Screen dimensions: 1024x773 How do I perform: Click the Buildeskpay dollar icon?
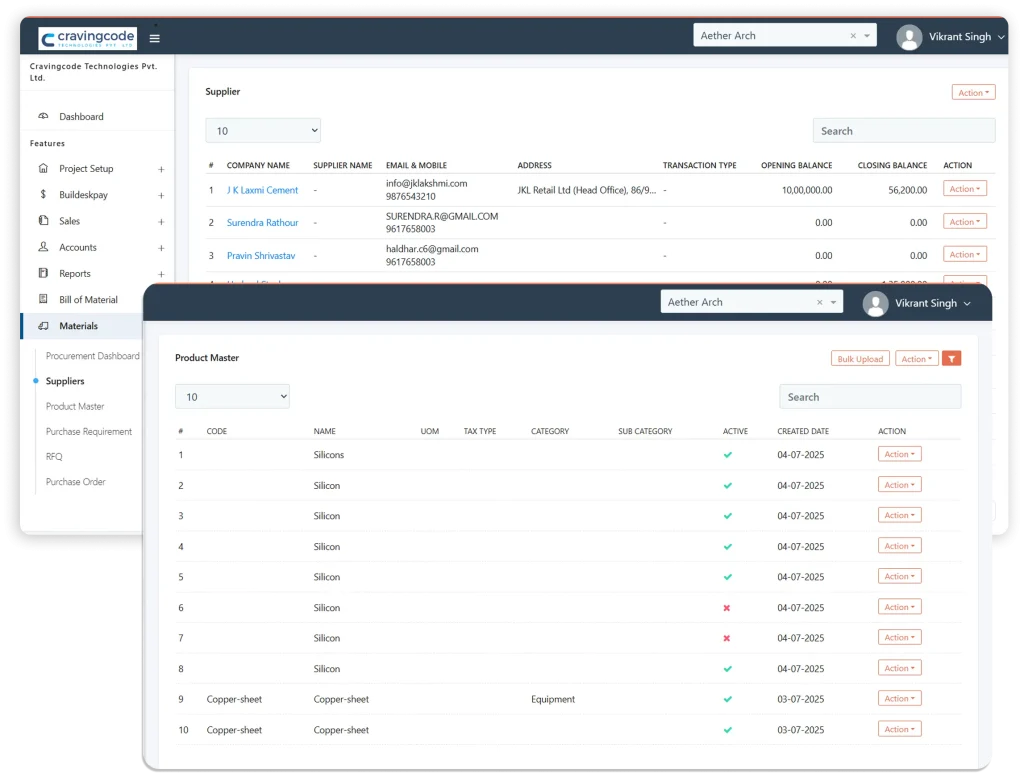pos(43,195)
